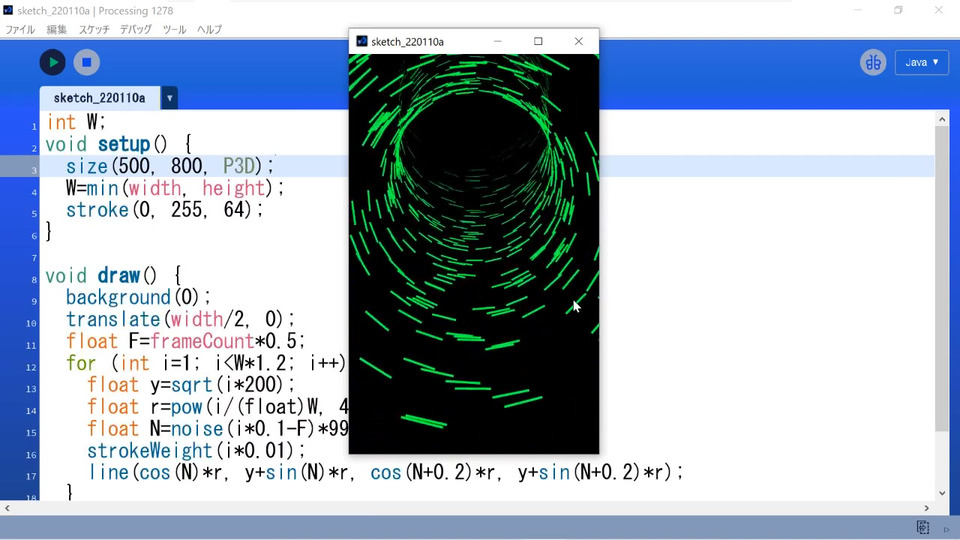Stop the running sketch
This screenshot has width=960, height=540.
coord(87,62)
